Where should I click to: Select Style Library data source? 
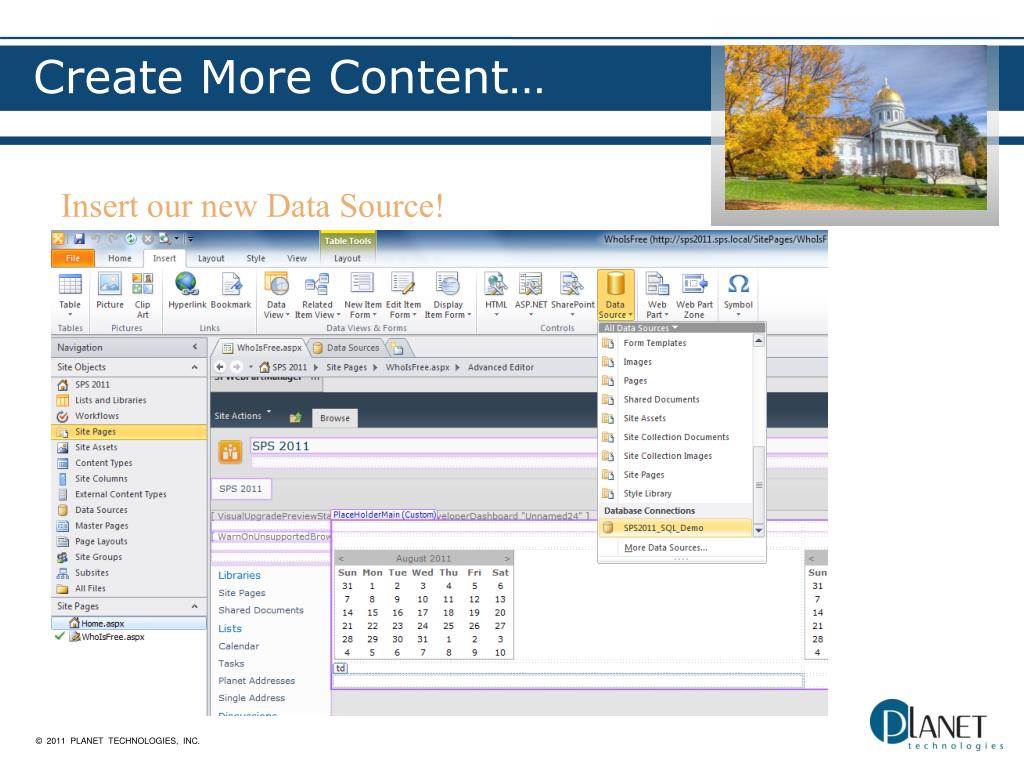[x=676, y=494]
